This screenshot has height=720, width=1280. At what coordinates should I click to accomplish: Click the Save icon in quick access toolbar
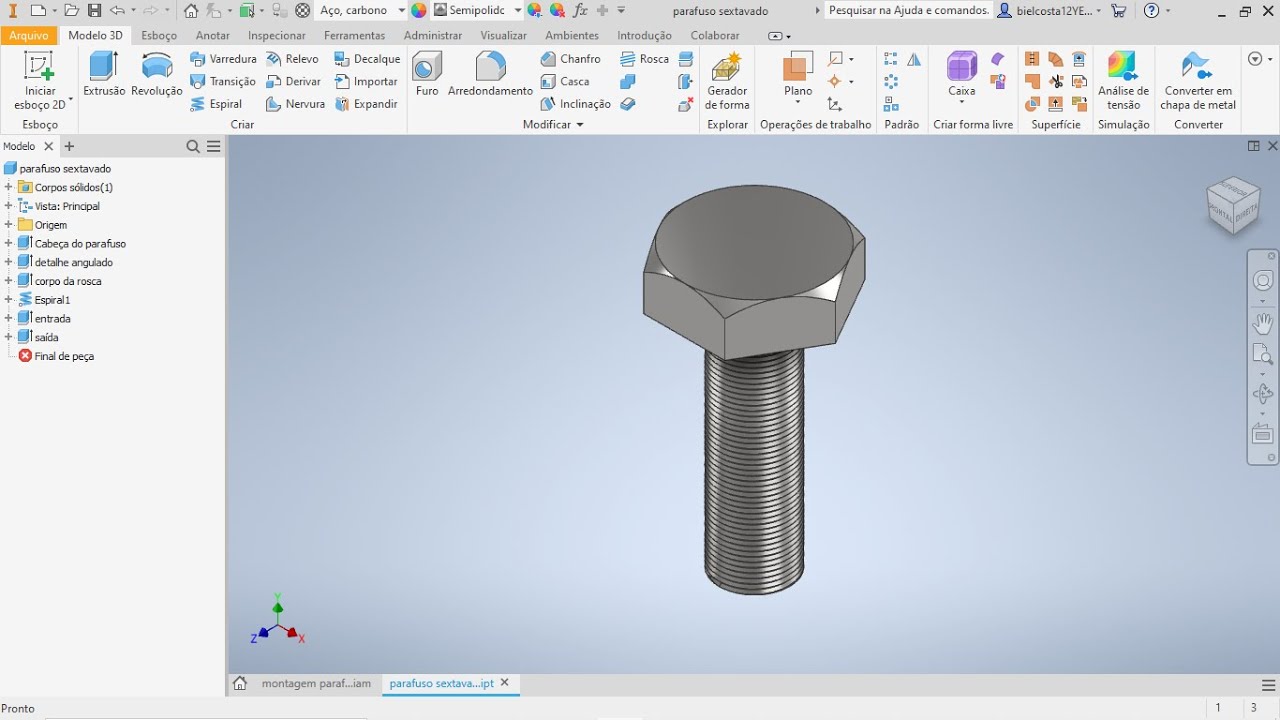pos(94,10)
